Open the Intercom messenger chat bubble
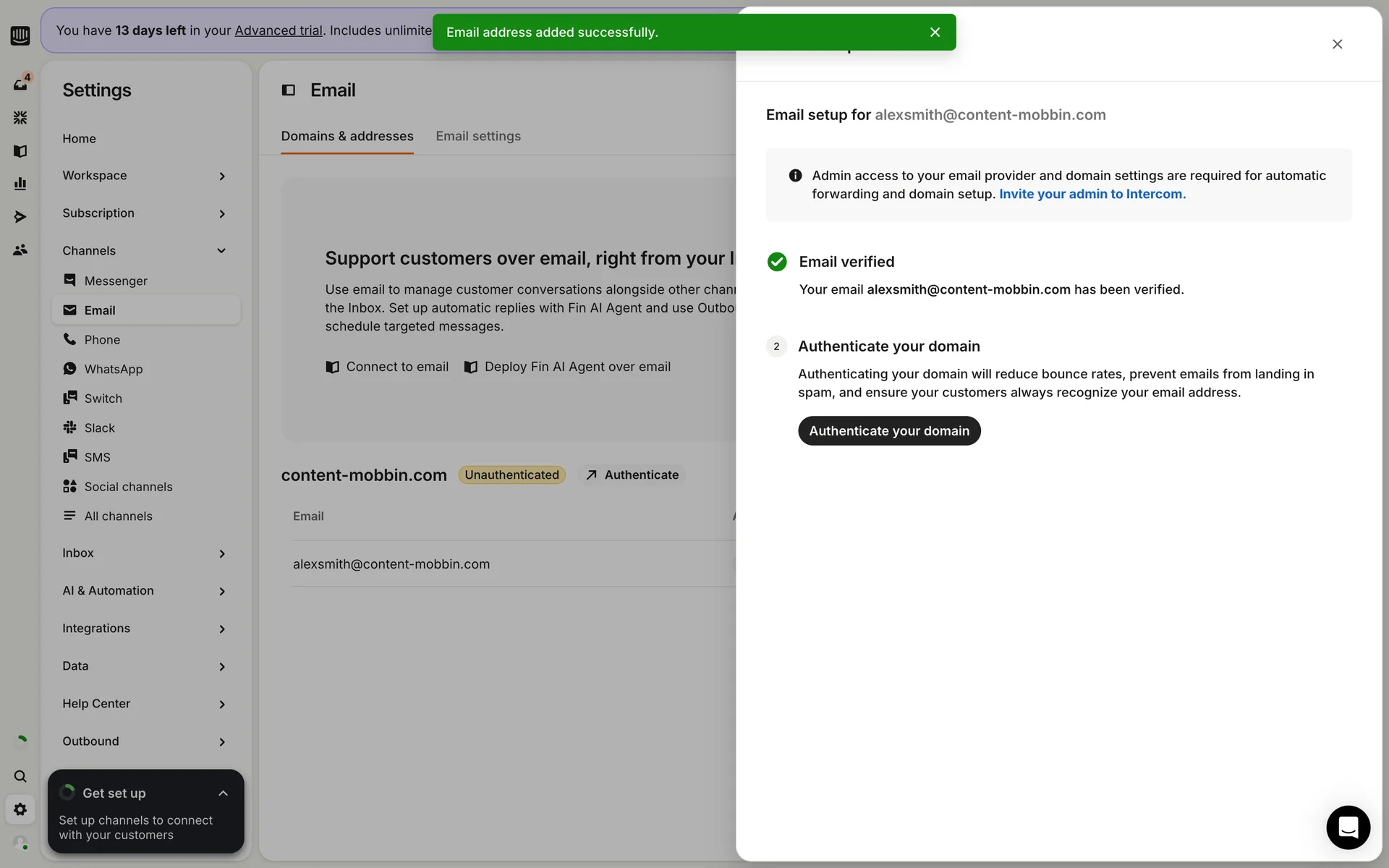Screen dimensions: 1389x868 (x=1348, y=827)
